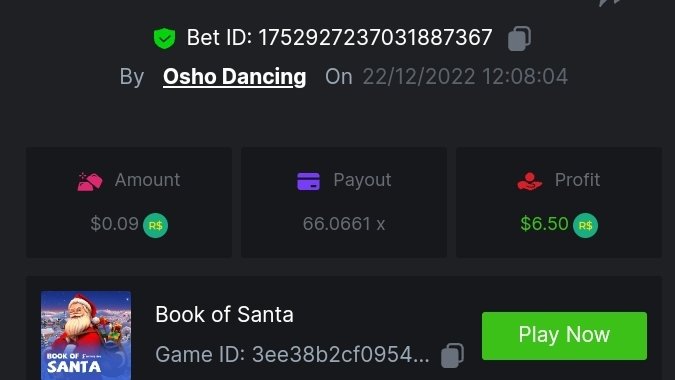Viewport: 675px width, 380px height.
Task: Copy the Bet ID to clipboard
Action: (x=519, y=38)
